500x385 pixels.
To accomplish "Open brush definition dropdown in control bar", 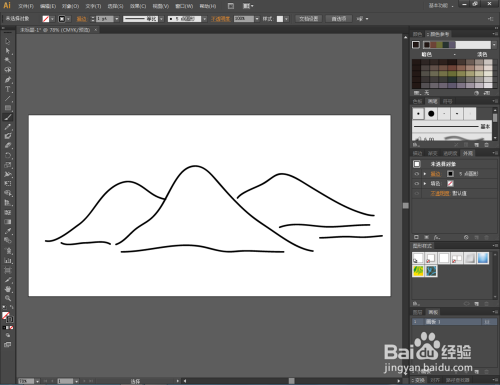I will click(x=204, y=19).
